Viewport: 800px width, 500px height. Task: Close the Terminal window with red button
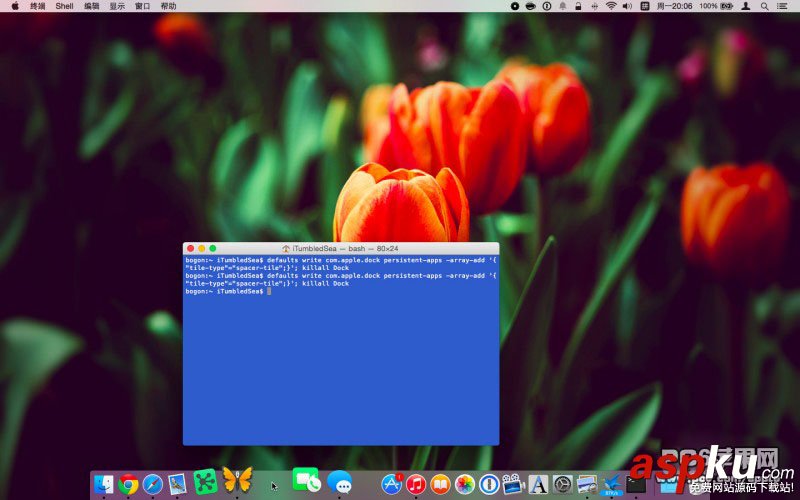(190, 248)
